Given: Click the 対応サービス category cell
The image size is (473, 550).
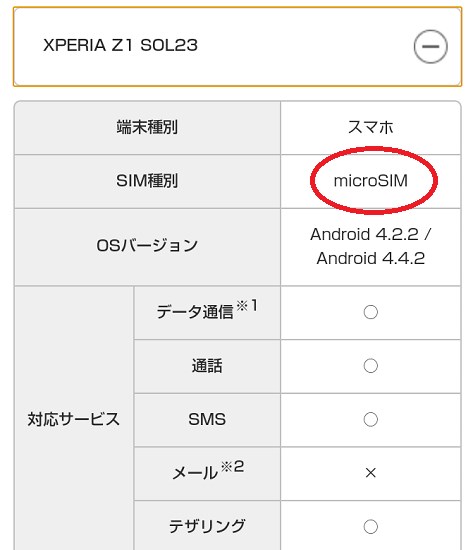Looking at the screenshot, I should (x=74, y=418).
